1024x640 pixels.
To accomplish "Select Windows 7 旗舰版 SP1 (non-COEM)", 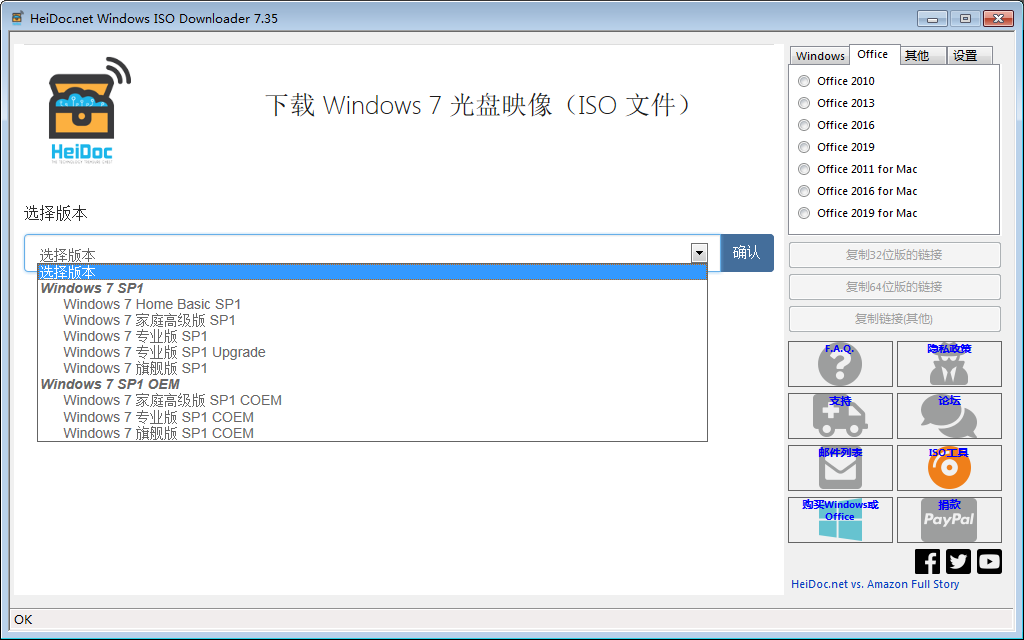I will 372,368.
